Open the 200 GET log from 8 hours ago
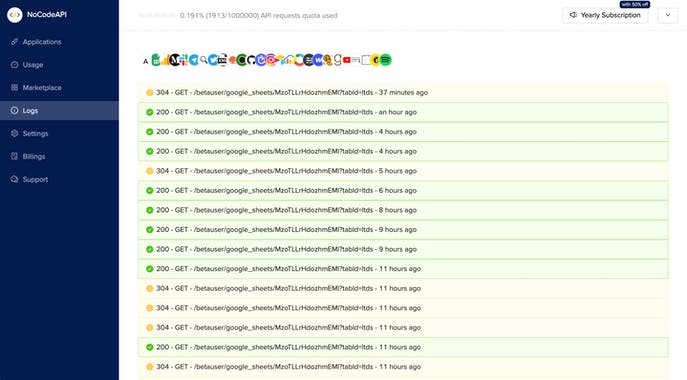 coord(403,210)
